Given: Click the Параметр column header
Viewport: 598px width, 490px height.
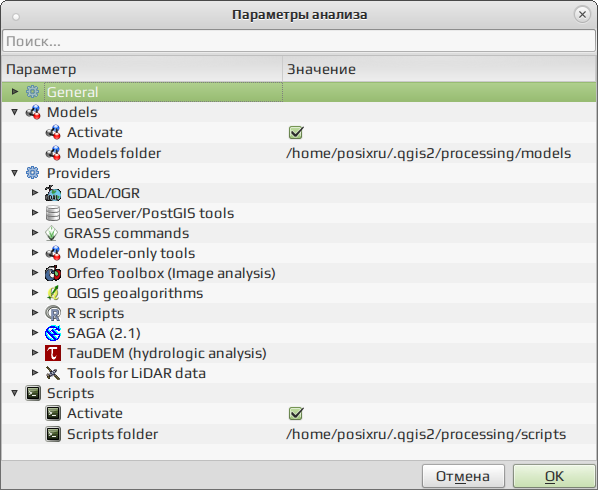Looking at the screenshot, I should coord(142,69).
